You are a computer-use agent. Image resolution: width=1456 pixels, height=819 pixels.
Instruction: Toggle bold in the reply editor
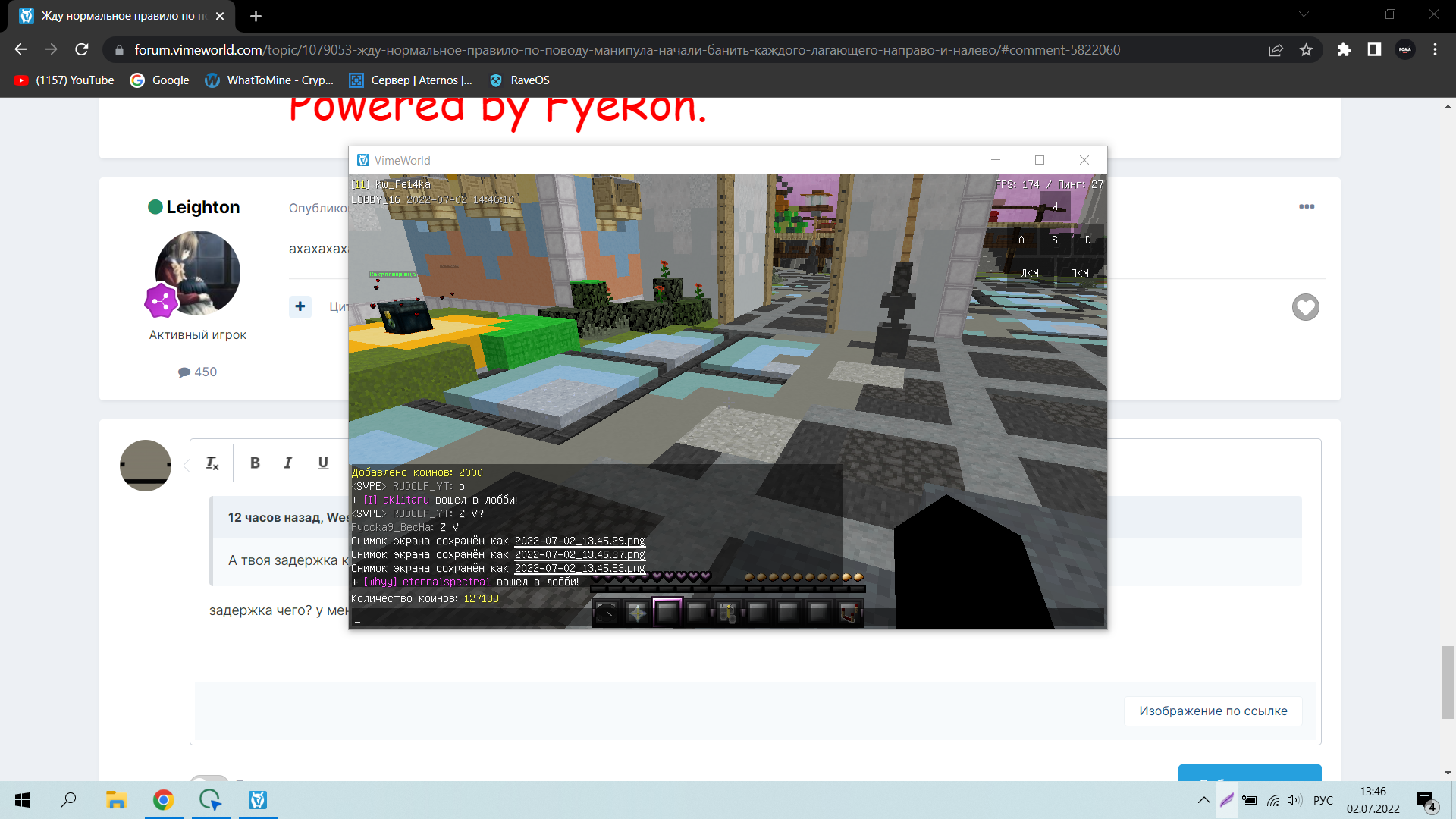pos(255,463)
